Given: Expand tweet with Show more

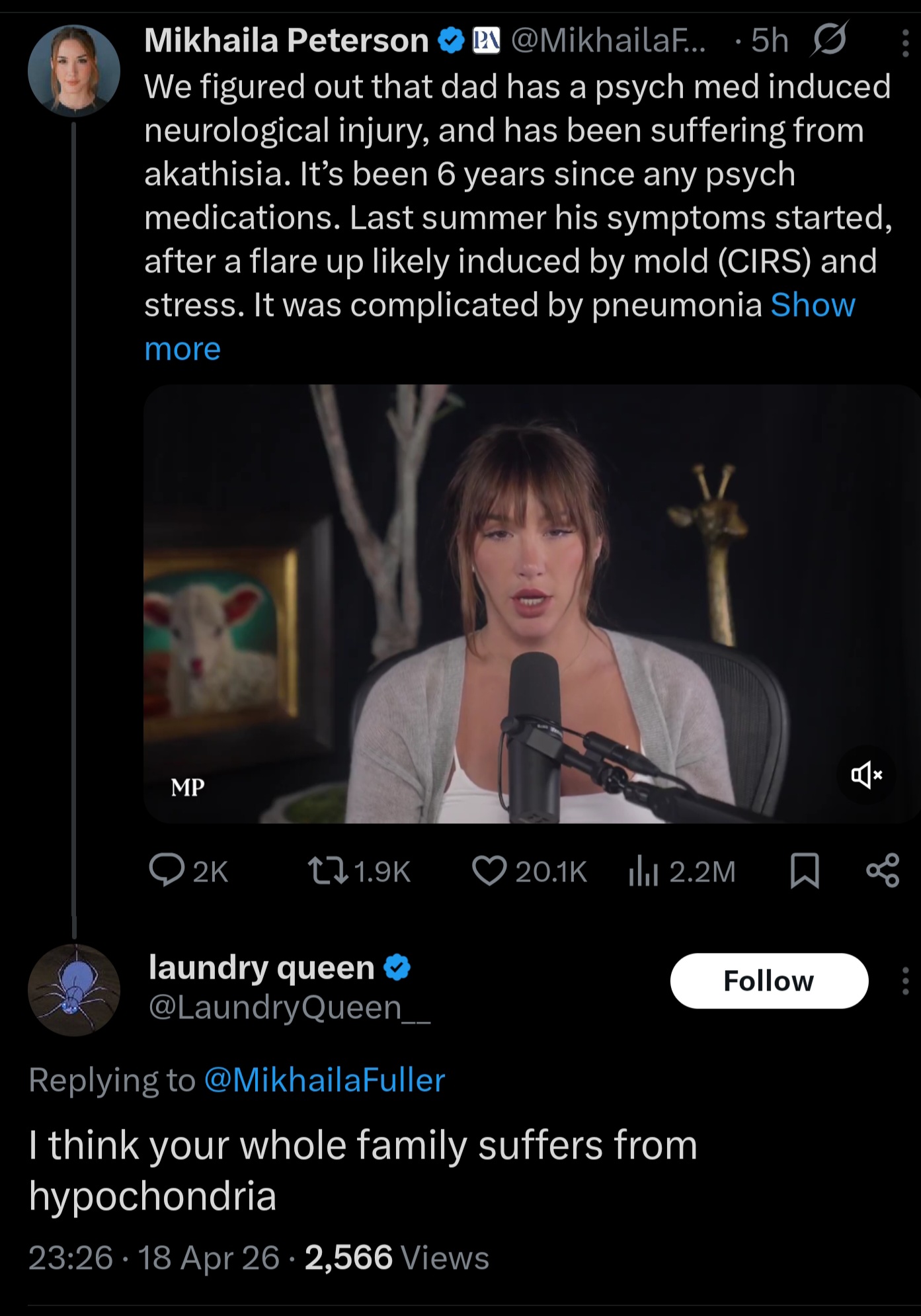Looking at the screenshot, I should coord(813,306).
